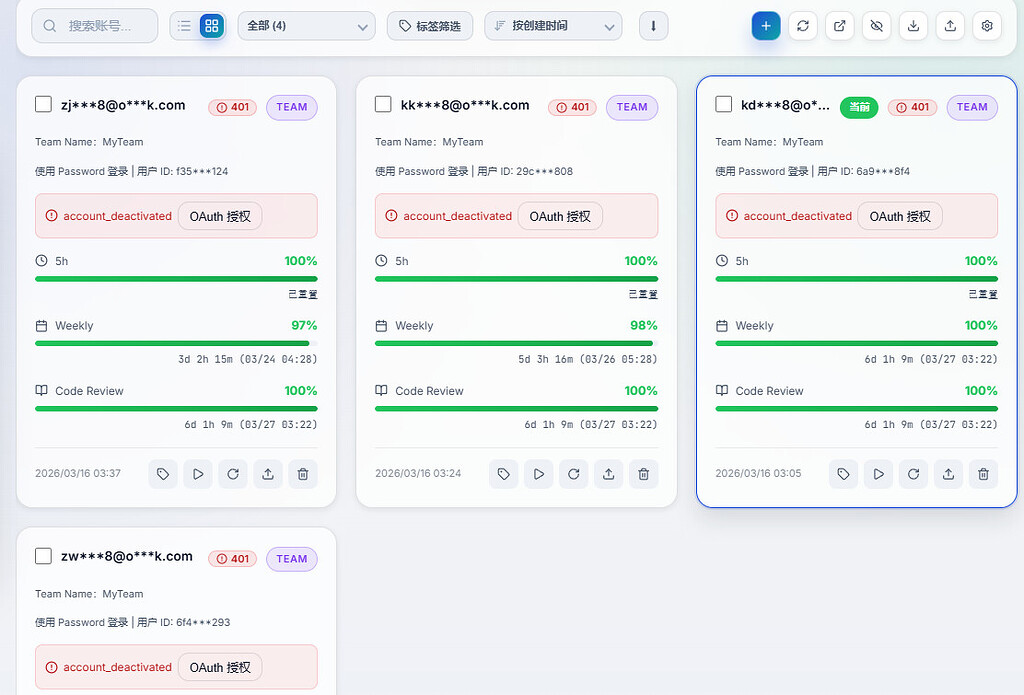Image resolution: width=1024 pixels, height=695 pixels.
Task: Click play icon on zj***8 card
Action: coord(198,474)
